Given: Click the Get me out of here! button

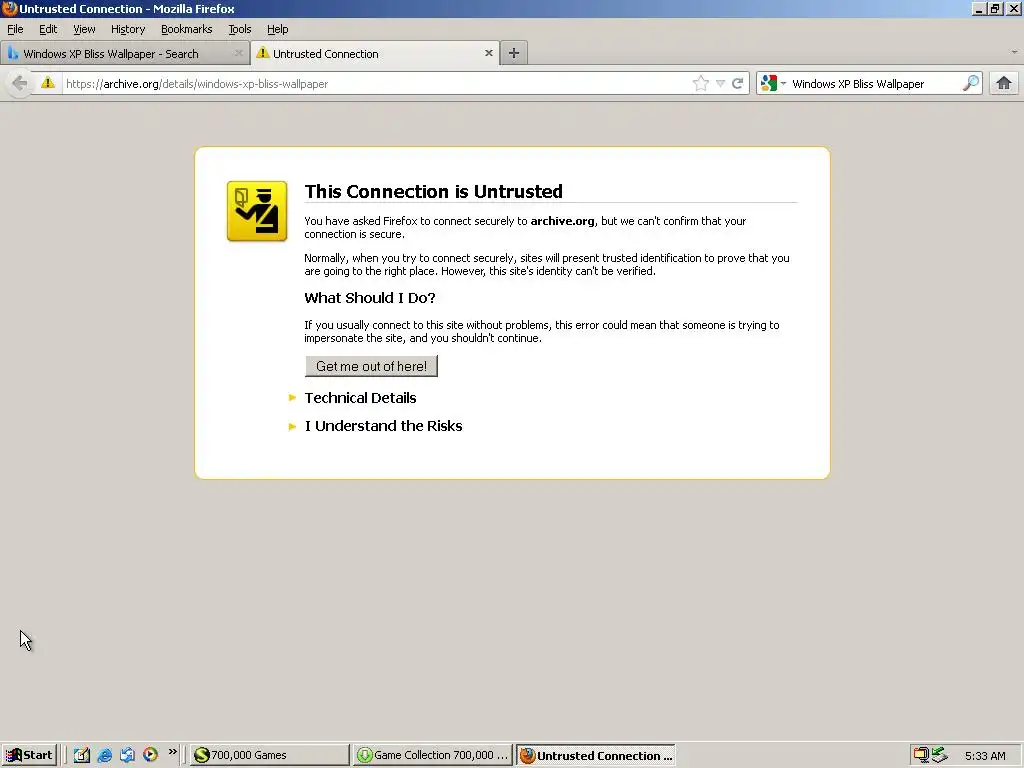Looking at the screenshot, I should coord(371,366).
